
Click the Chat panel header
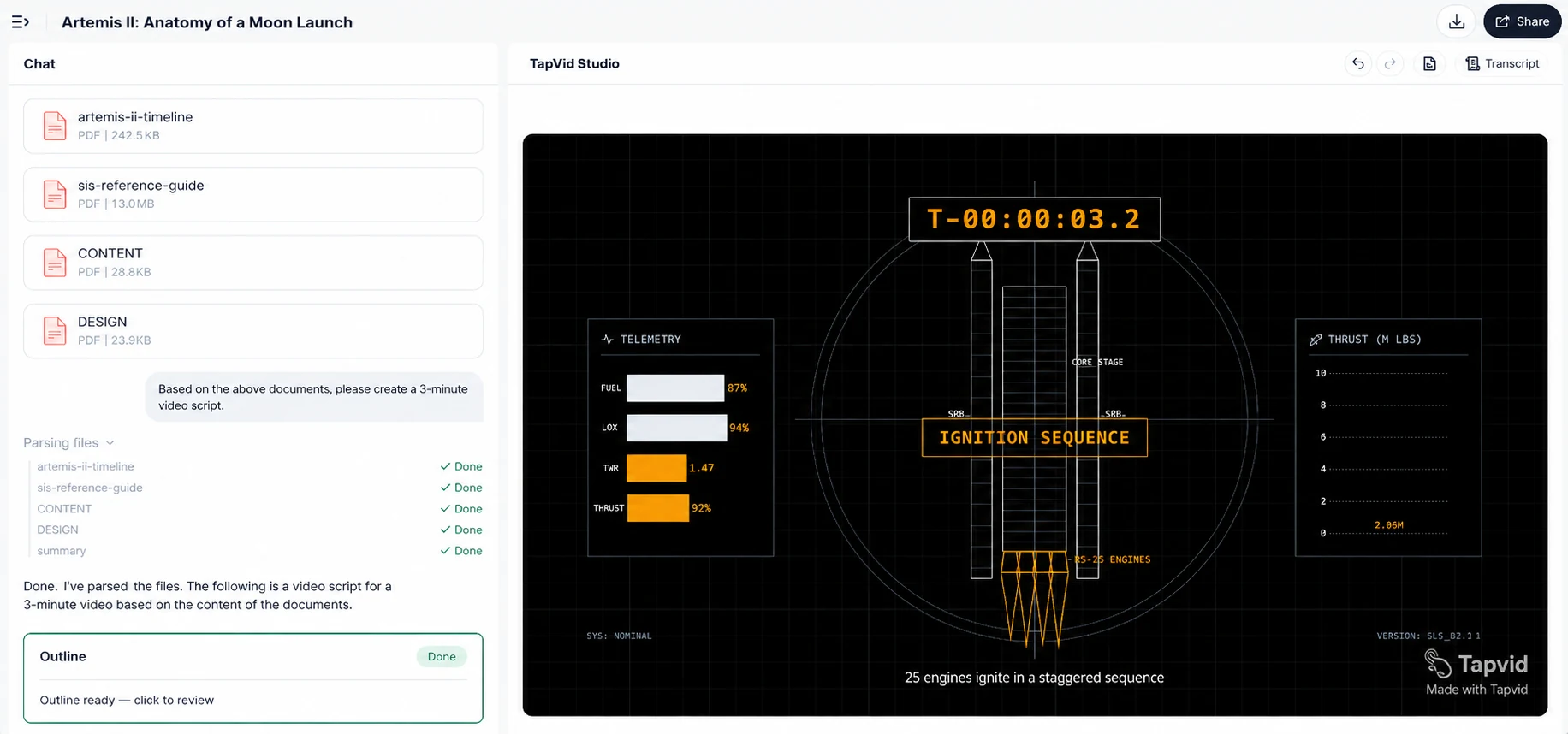click(39, 63)
